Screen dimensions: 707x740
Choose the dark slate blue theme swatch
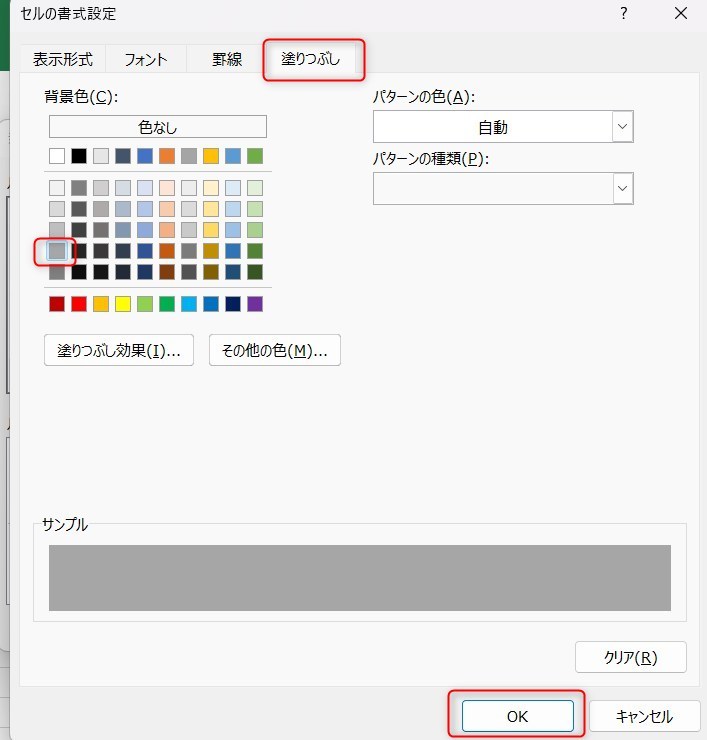(123, 156)
